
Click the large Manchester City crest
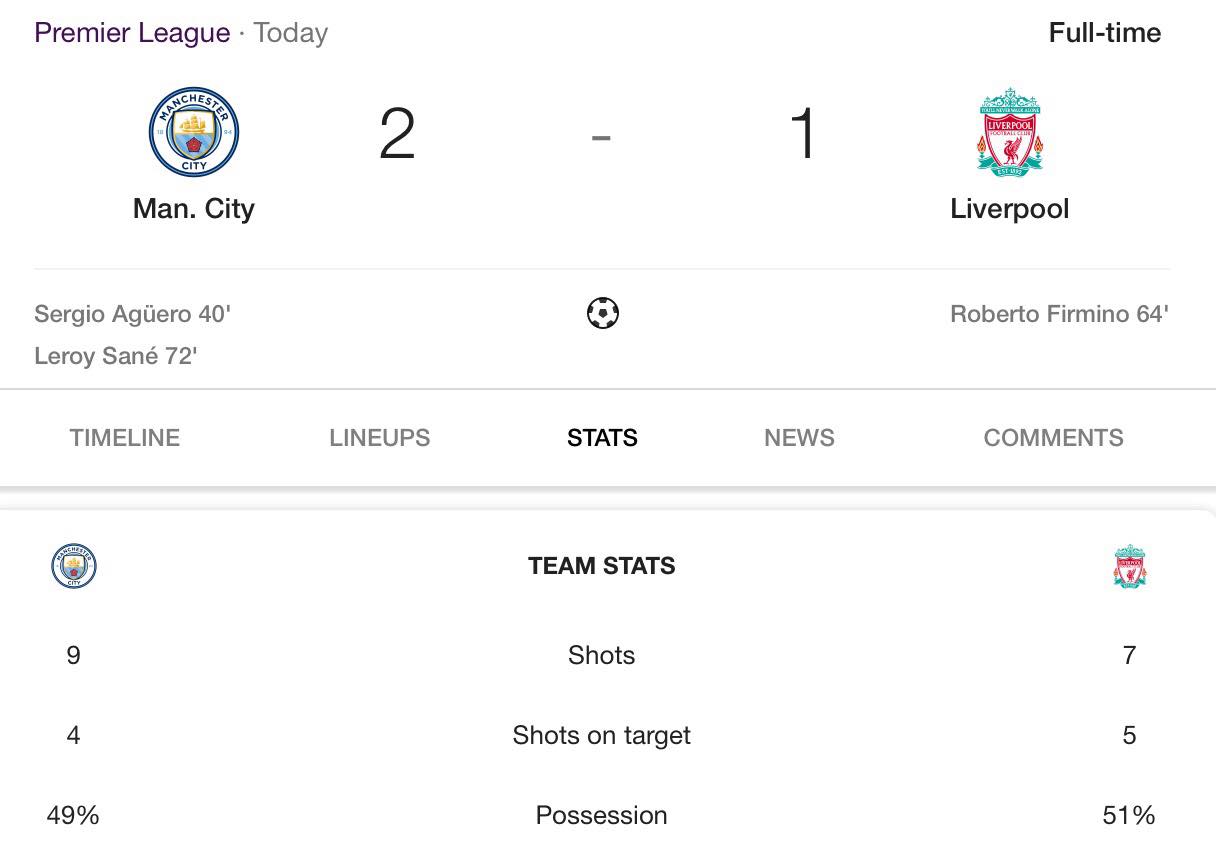(194, 132)
